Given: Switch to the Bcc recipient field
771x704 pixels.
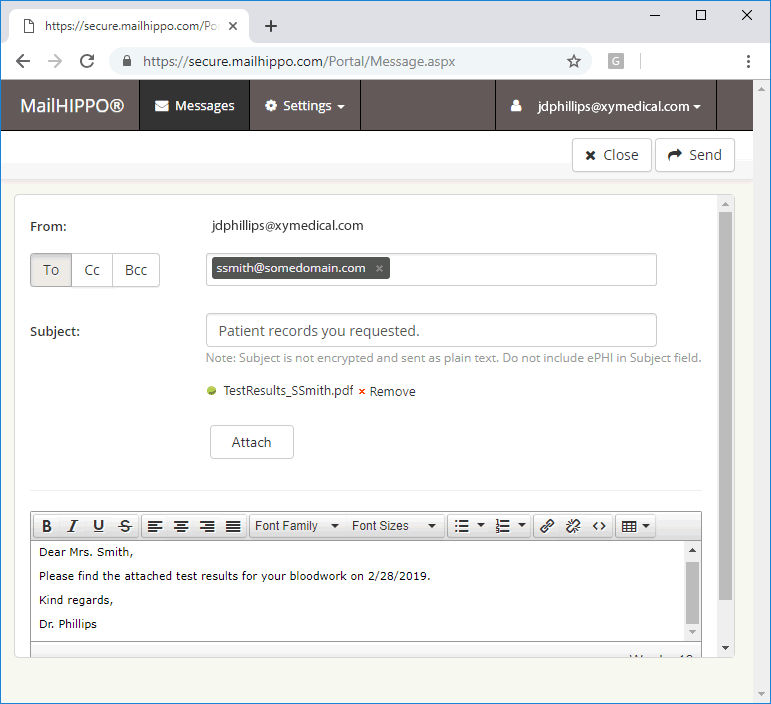Looking at the screenshot, I should click(136, 270).
